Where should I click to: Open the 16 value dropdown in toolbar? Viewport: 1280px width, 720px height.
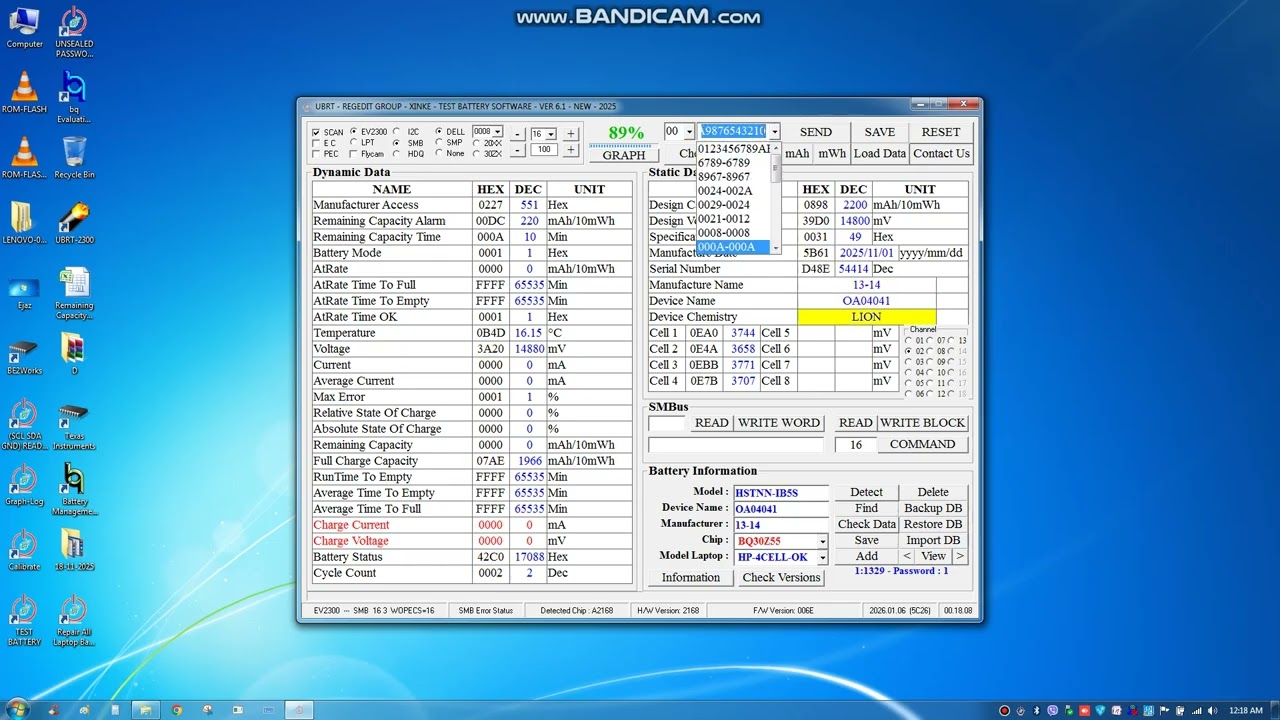(x=550, y=134)
